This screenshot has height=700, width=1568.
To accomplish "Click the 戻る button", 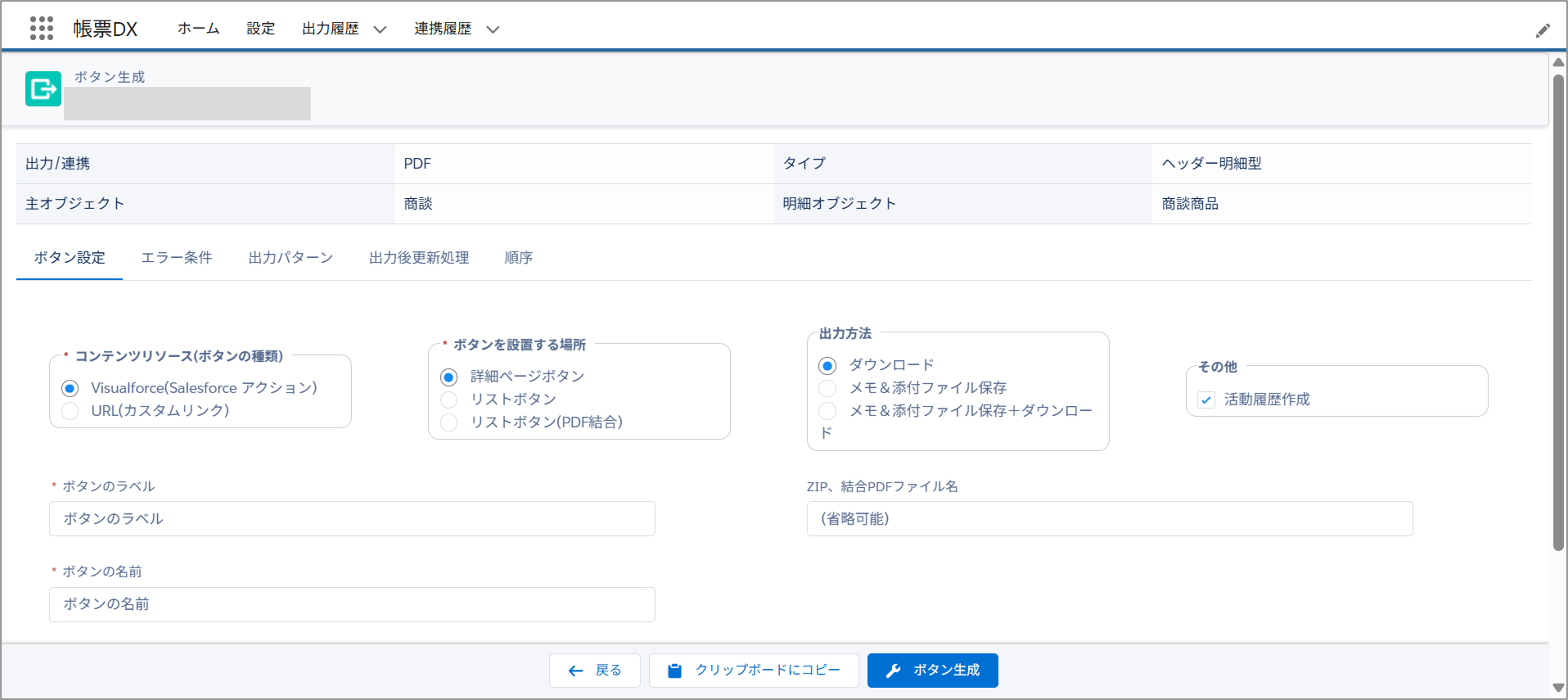I will tap(595, 670).
